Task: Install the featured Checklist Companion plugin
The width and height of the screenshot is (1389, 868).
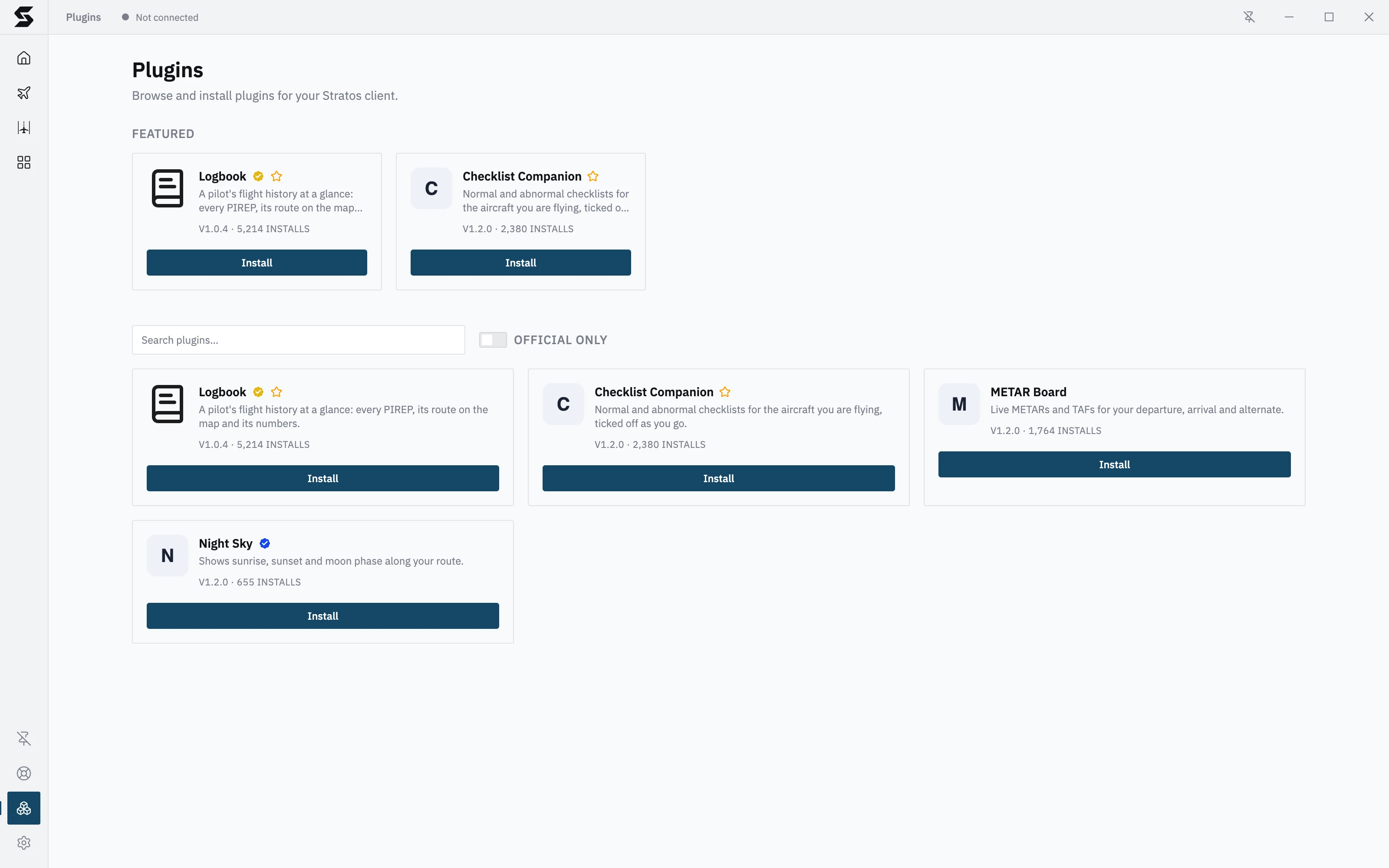Action: click(520, 262)
